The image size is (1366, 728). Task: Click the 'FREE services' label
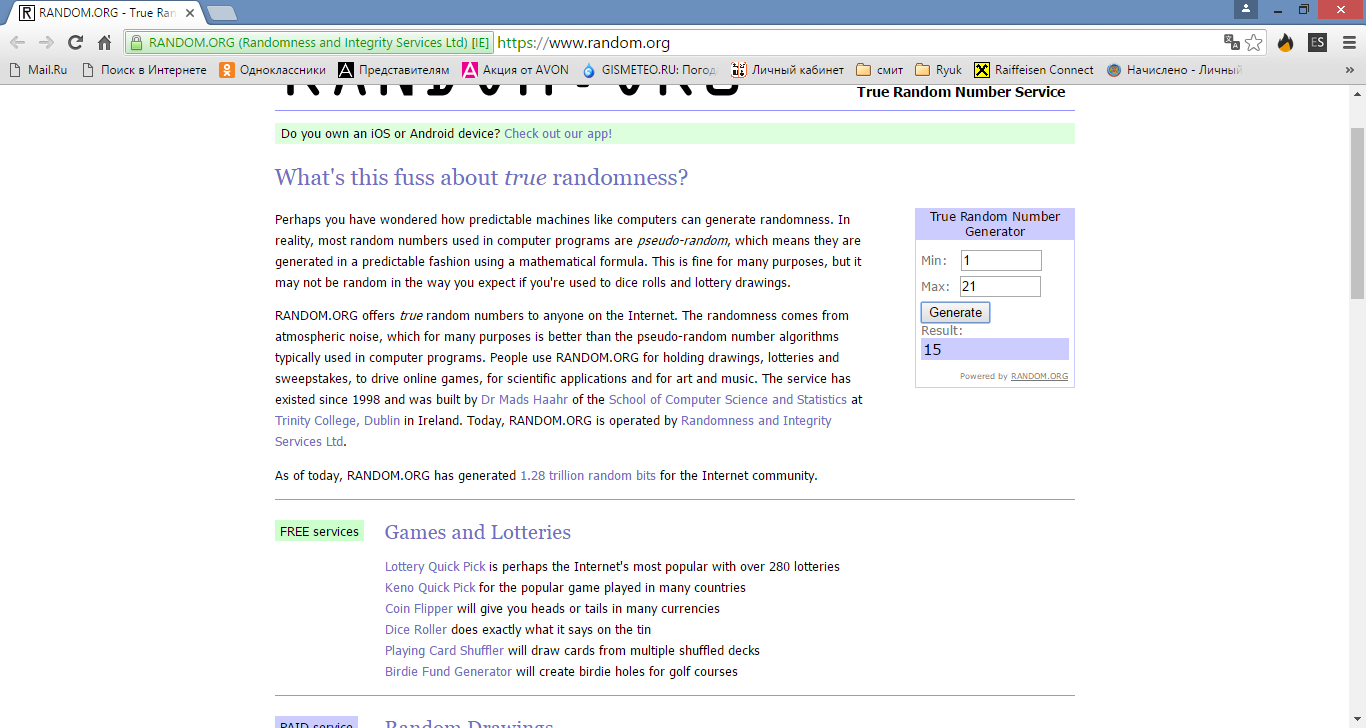pyautogui.click(x=319, y=531)
